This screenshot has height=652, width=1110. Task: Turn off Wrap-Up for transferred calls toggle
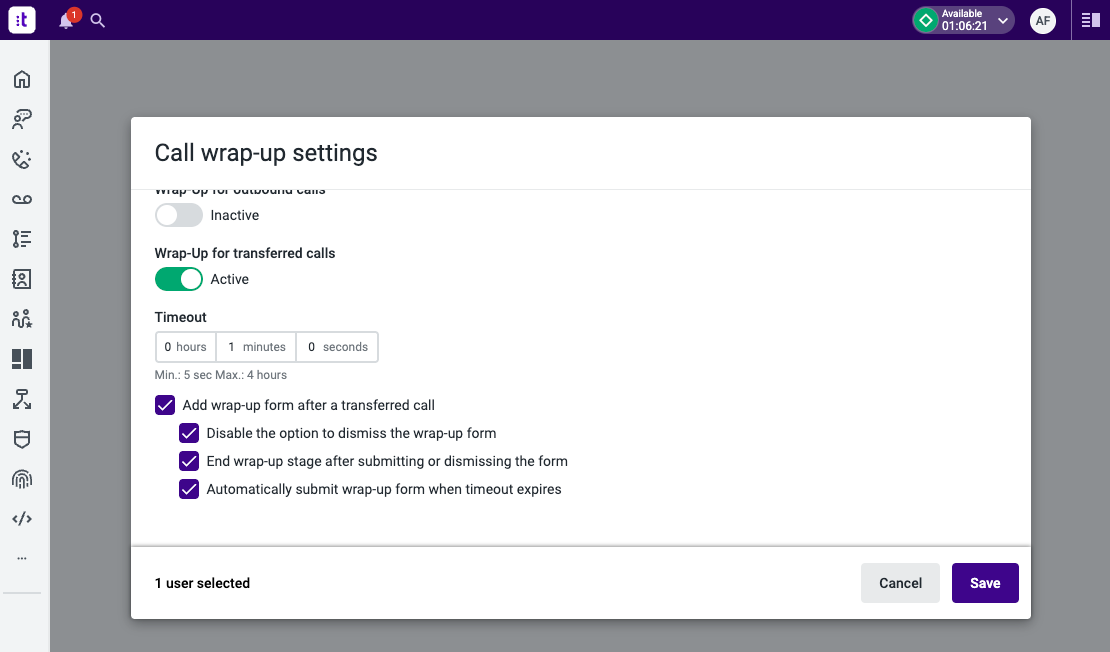click(178, 279)
